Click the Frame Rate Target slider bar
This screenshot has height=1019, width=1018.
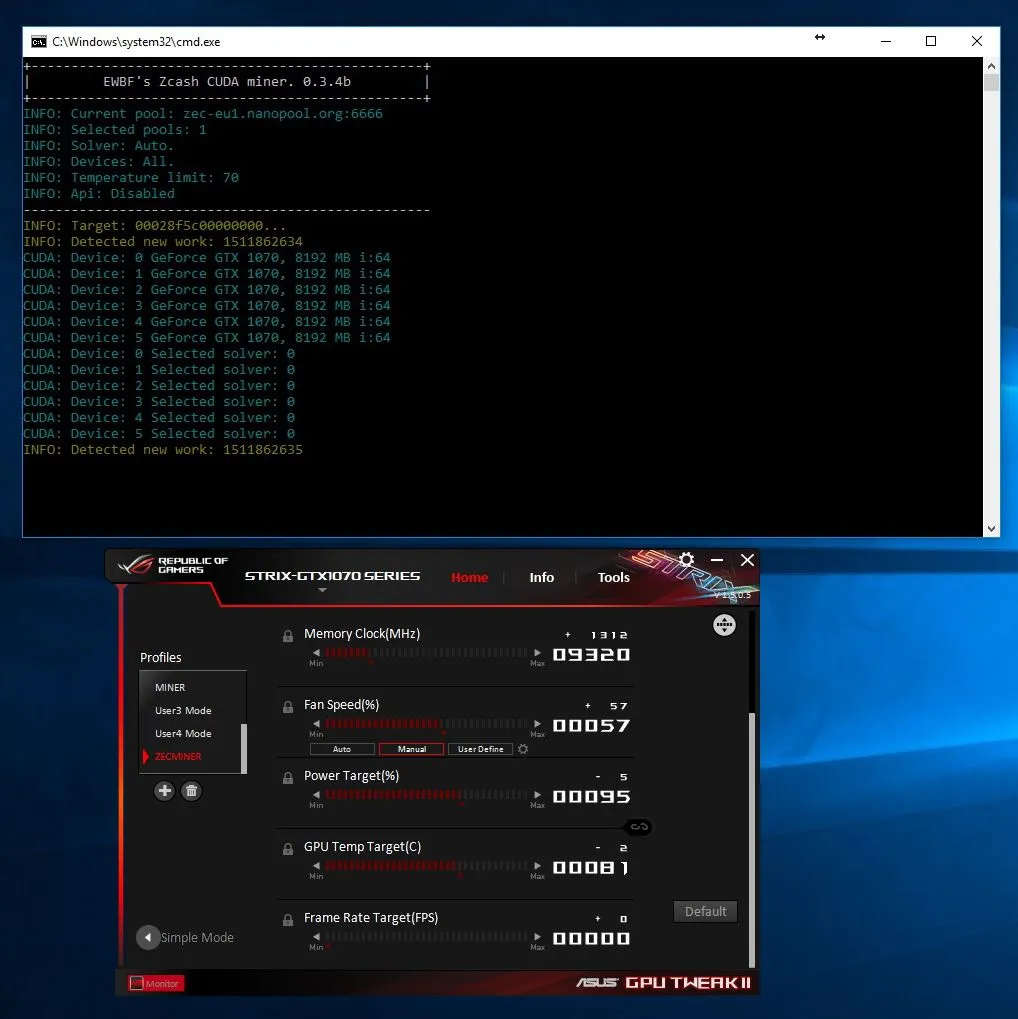click(x=426, y=936)
